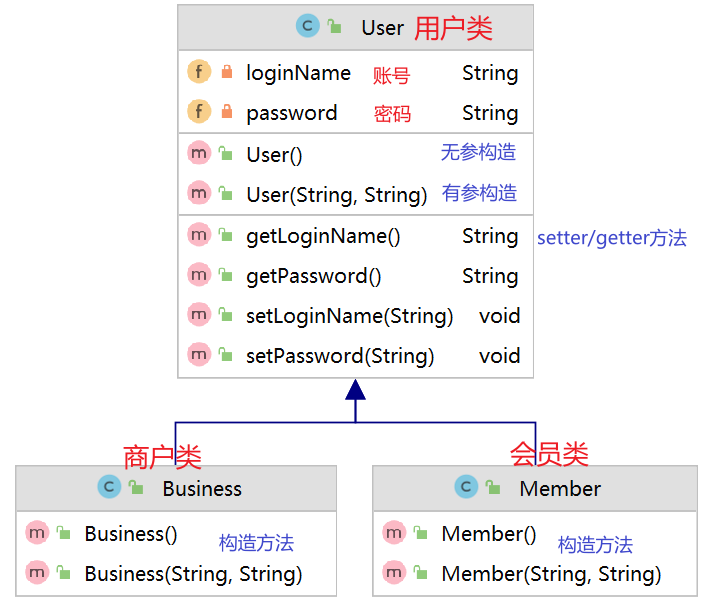This screenshot has width=714, height=599.
Task: Click the password field name
Action: (291, 113)
